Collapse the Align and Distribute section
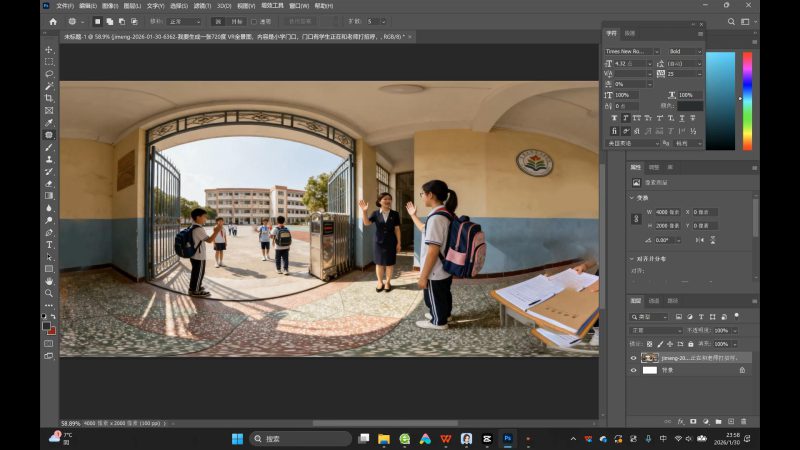 click(632, 259)
